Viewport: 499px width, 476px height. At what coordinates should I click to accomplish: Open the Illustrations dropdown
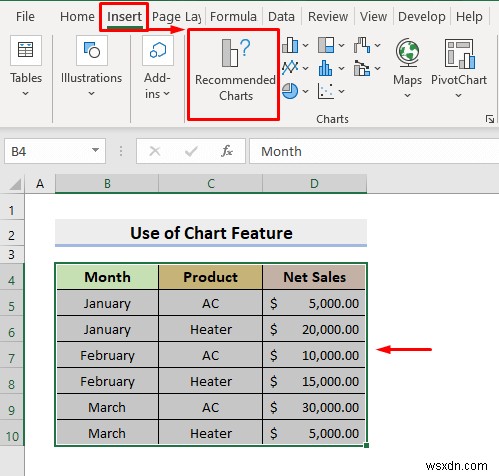click(x=91, y=67)
